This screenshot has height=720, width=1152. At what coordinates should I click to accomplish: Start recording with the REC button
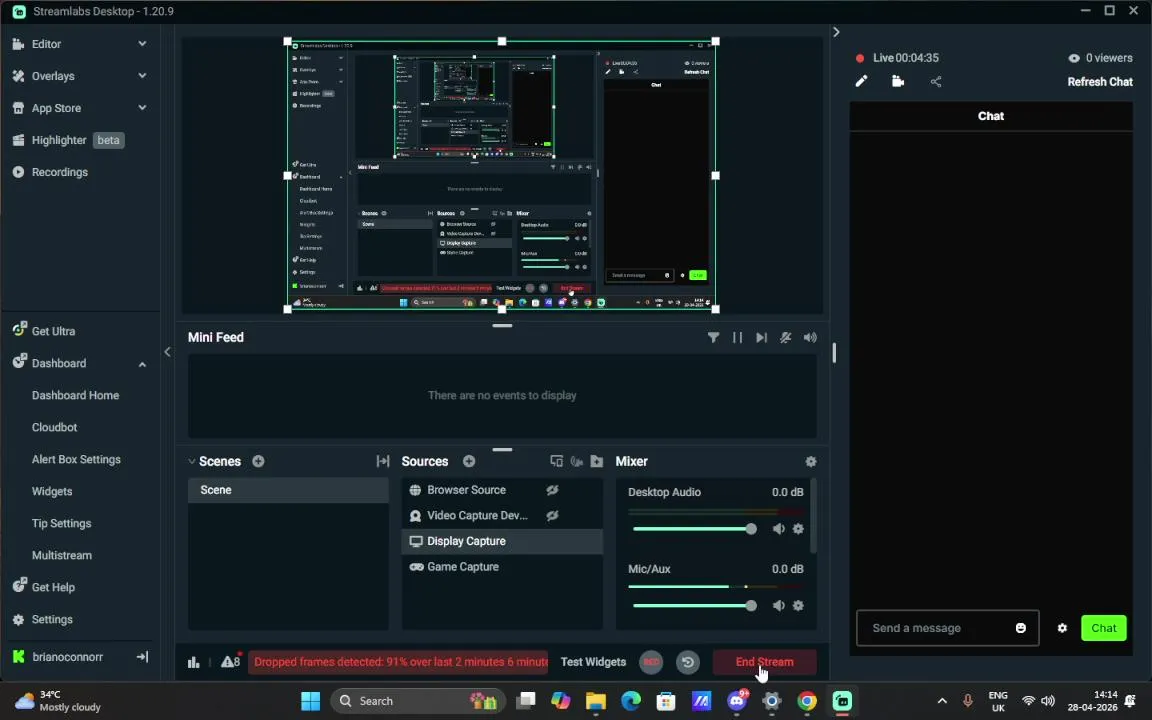pos(651,662)
